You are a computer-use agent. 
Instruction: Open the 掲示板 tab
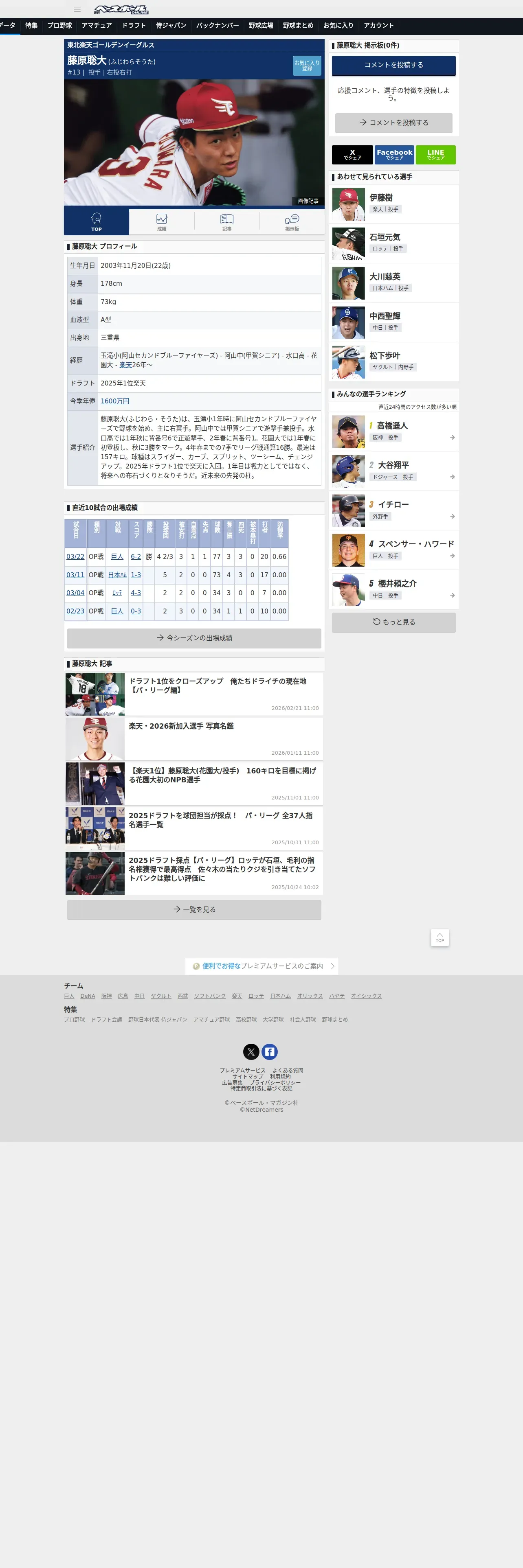click(292, 221)
